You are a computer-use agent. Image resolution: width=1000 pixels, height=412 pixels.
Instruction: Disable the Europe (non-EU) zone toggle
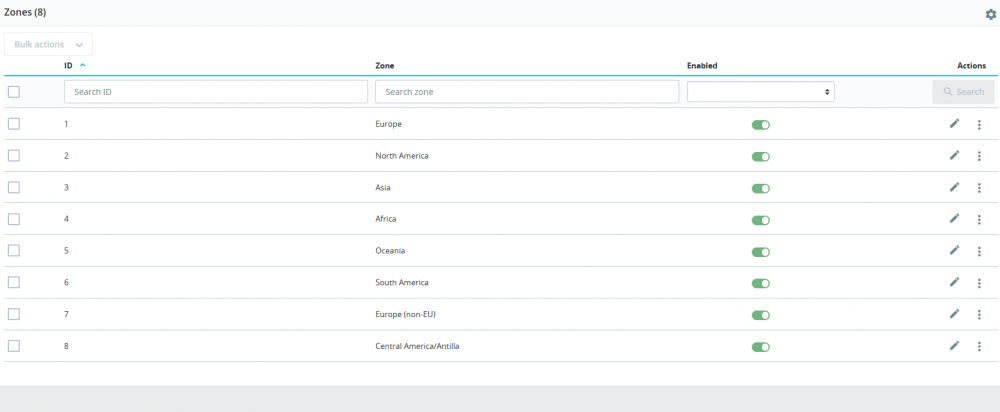click(761, 315)
